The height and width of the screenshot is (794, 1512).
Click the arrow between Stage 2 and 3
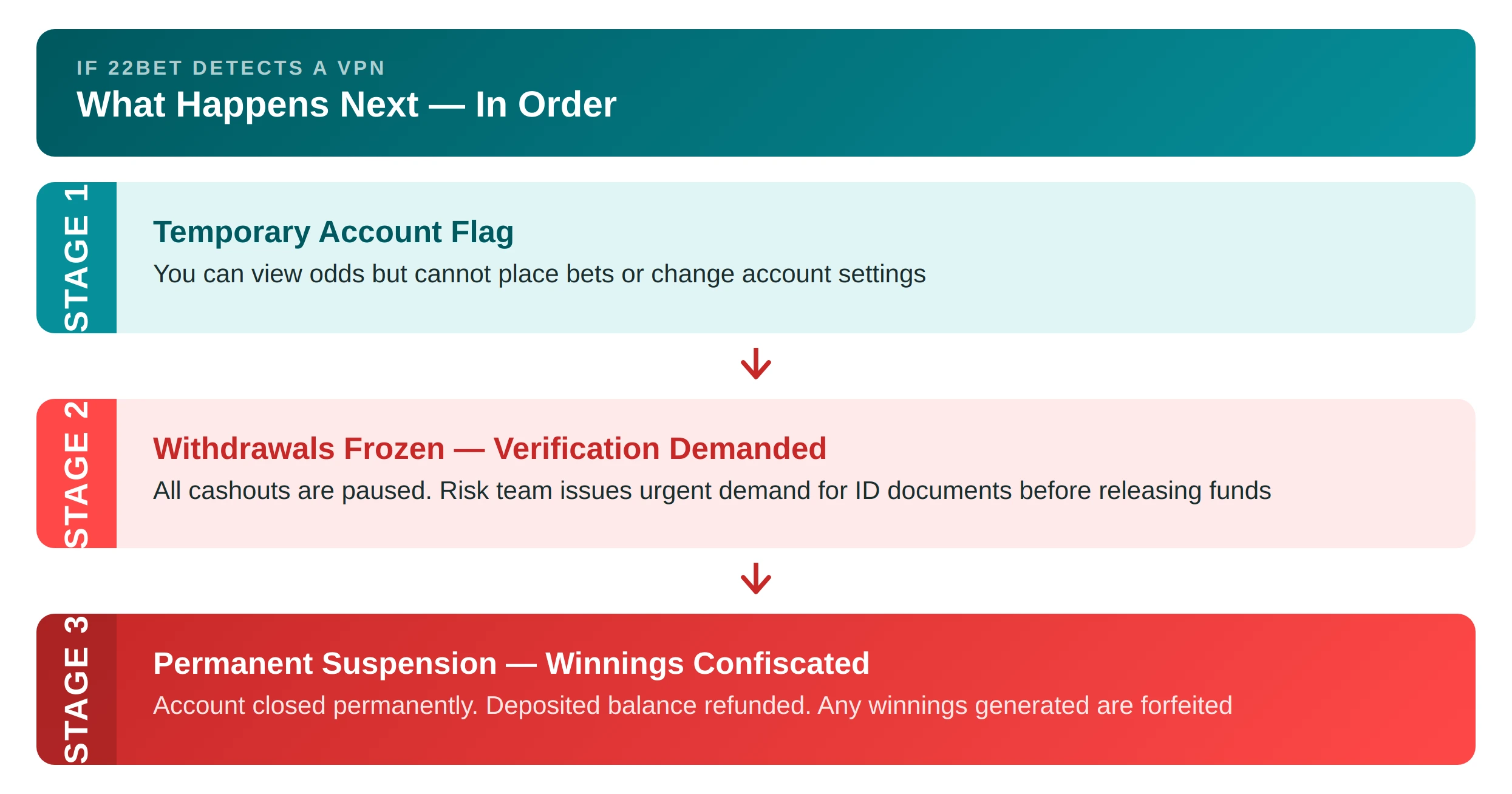coord(755,579)
